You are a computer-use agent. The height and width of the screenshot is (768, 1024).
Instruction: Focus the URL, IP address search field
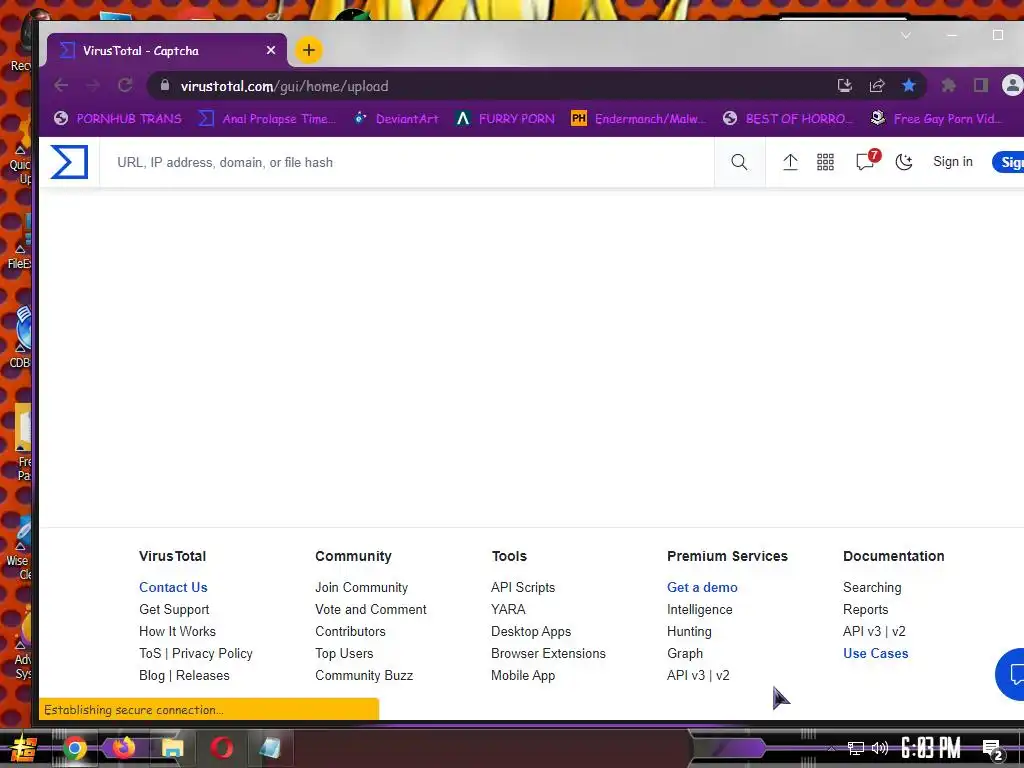click(x=408, y=162)
